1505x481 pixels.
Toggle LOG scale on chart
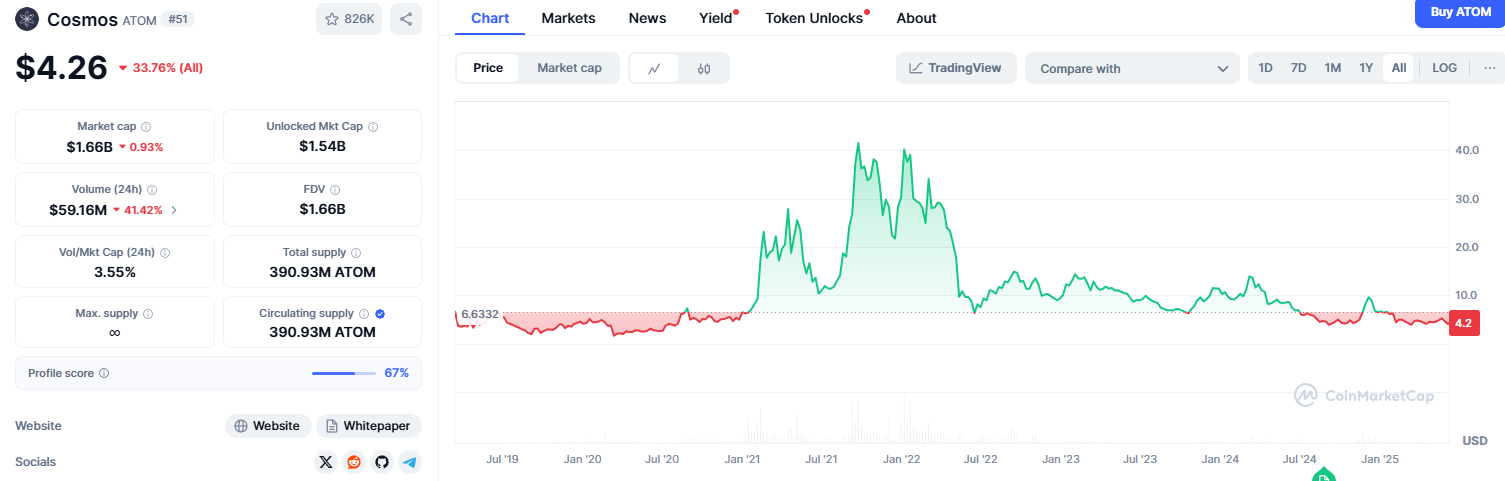(1444, 68)
